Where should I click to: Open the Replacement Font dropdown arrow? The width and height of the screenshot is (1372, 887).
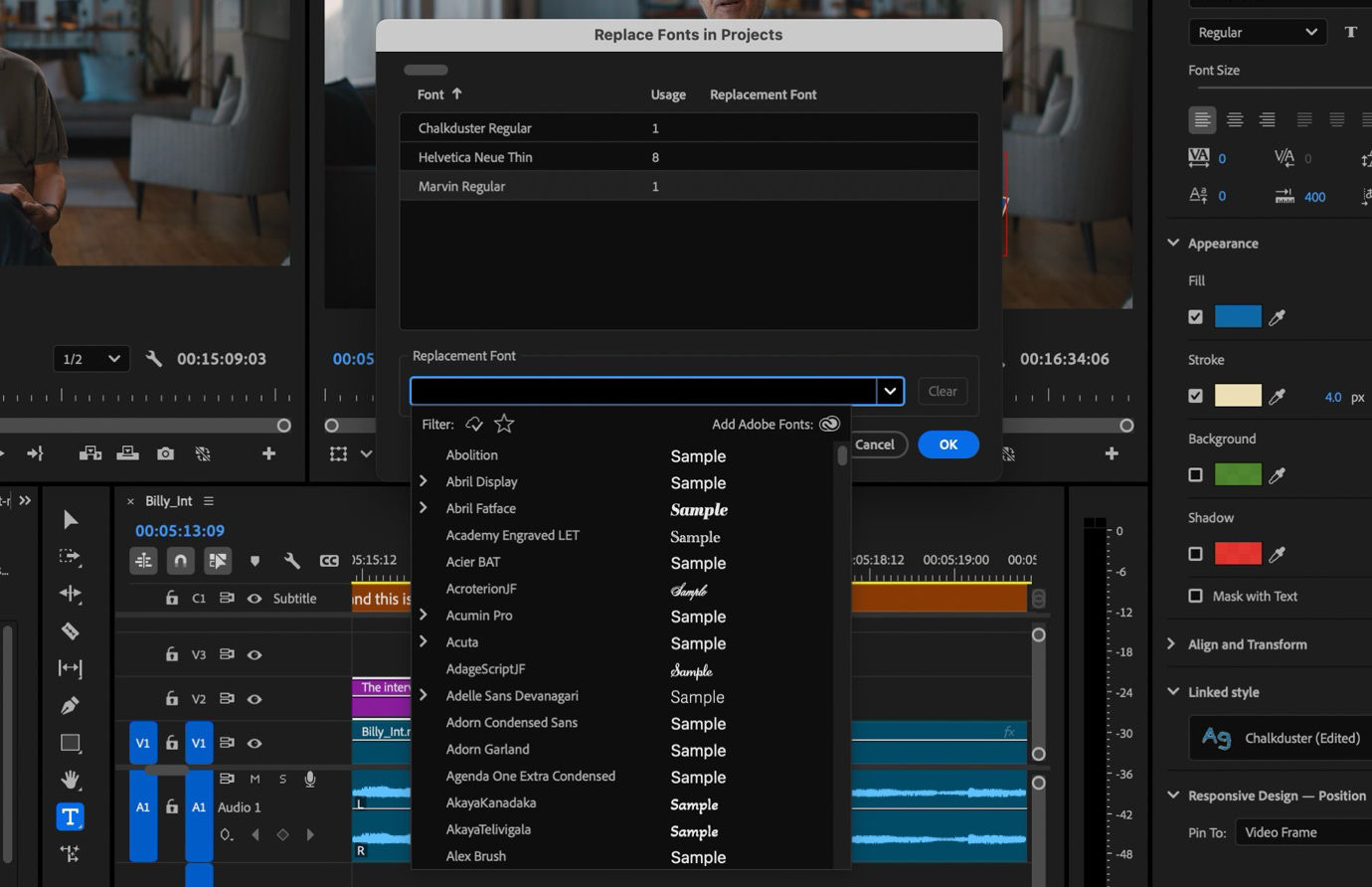[x=890, y=391]
